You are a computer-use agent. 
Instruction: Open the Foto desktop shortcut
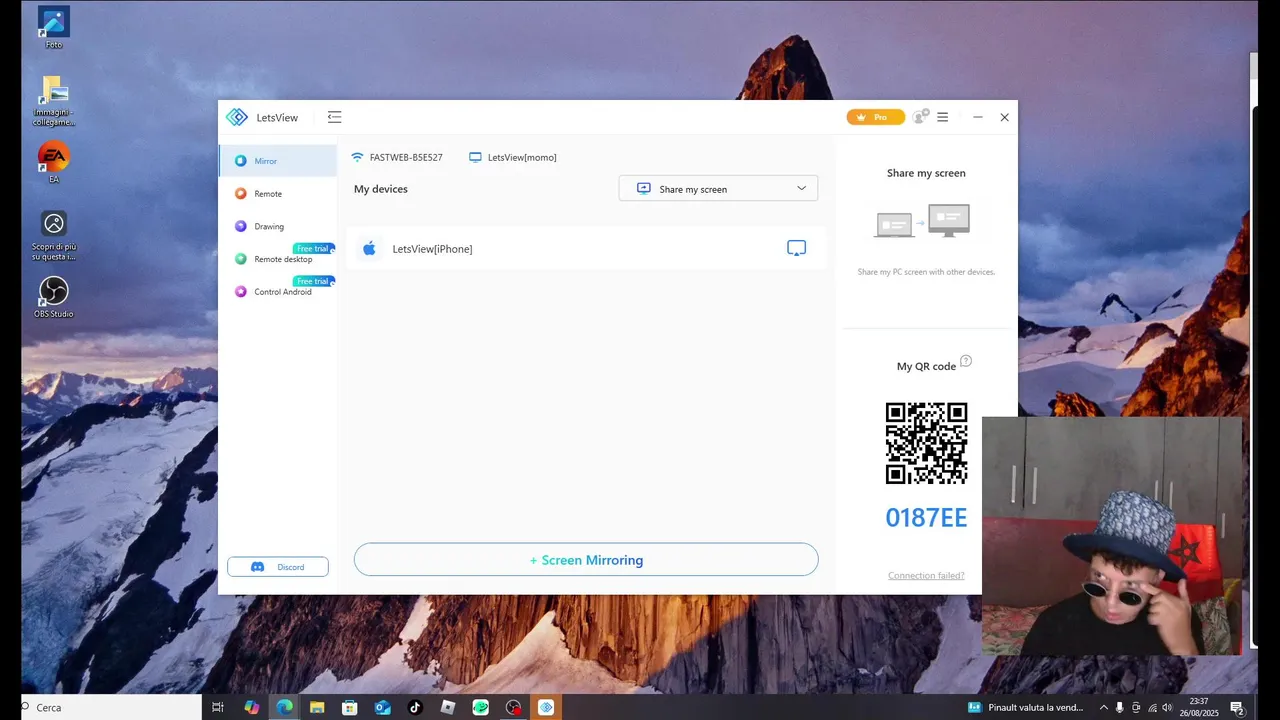(54, 27)
